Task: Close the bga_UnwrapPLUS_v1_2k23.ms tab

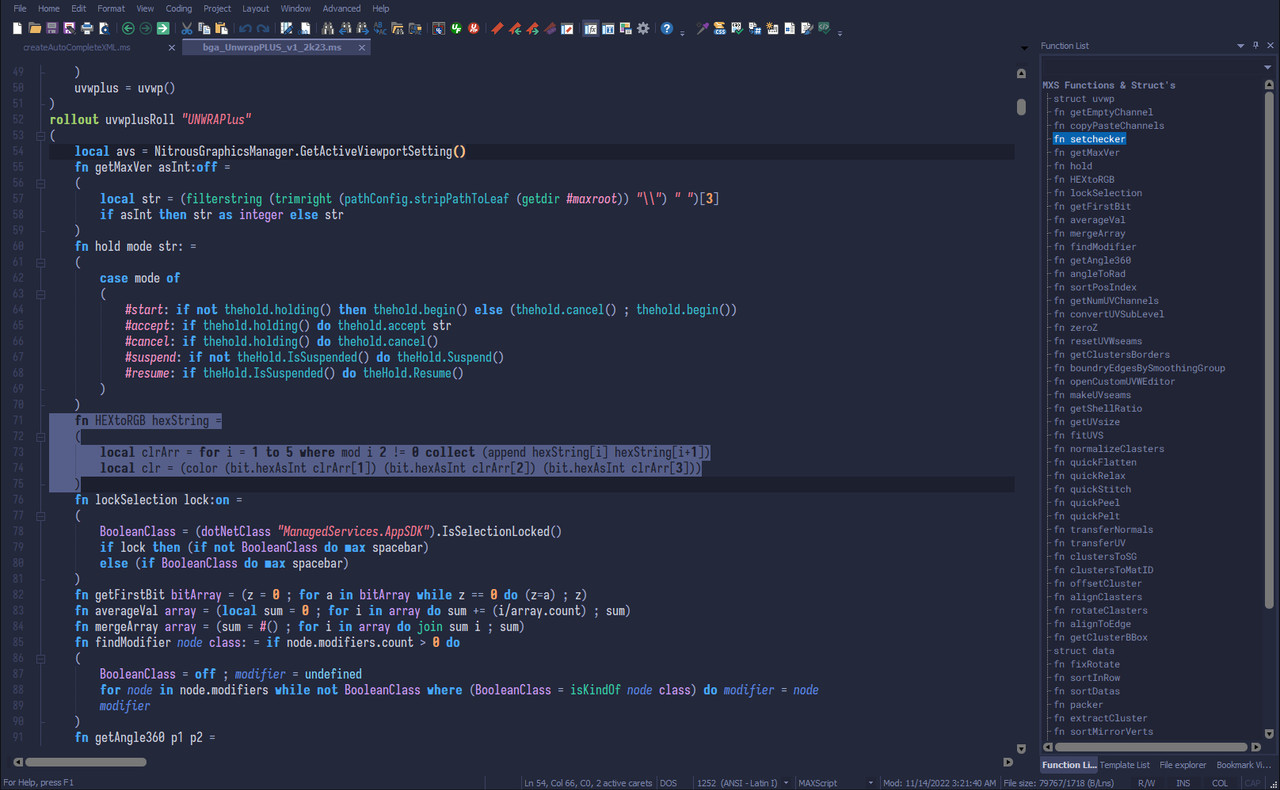Action: 362,47
